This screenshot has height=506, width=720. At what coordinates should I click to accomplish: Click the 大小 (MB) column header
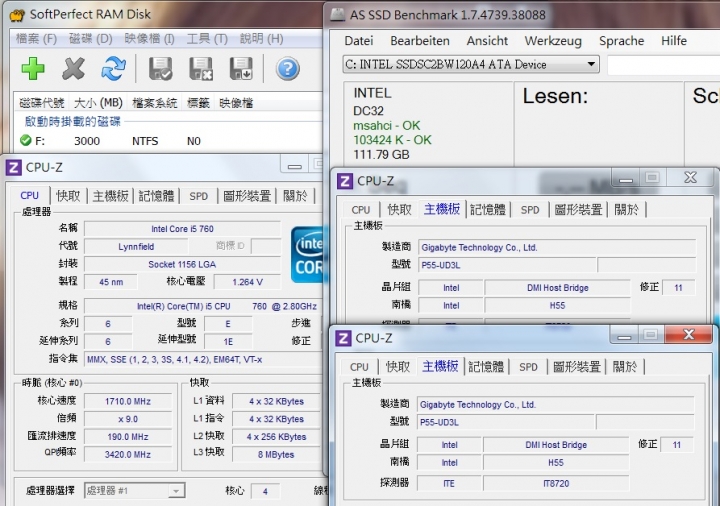point(98,103)
